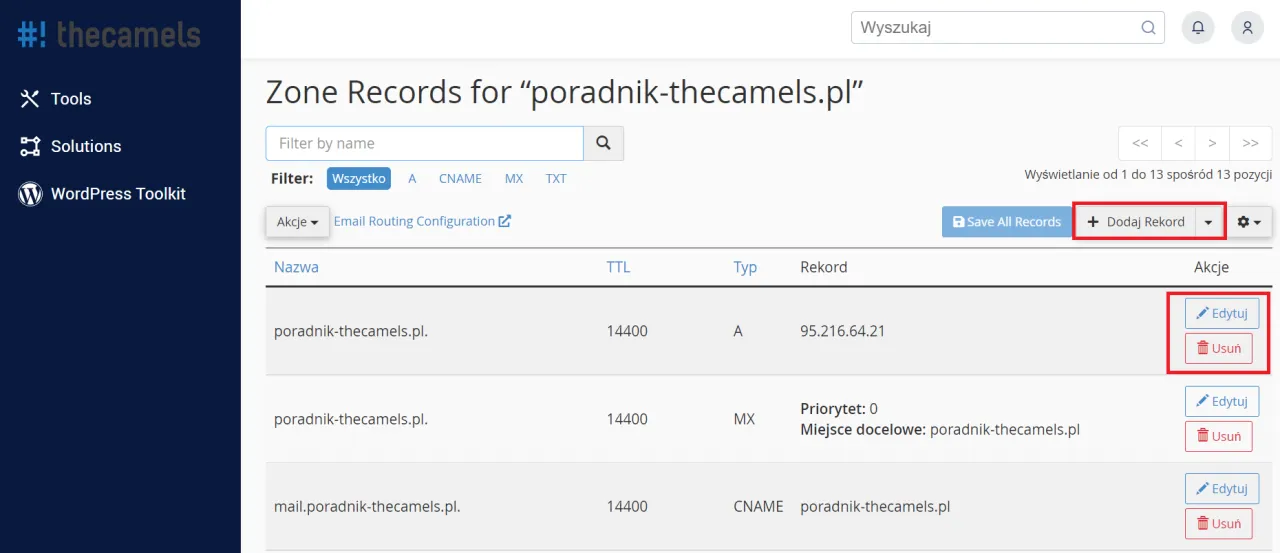
Task: Click the magnifier icon in Wyszukaj box
Action: 1148,28
